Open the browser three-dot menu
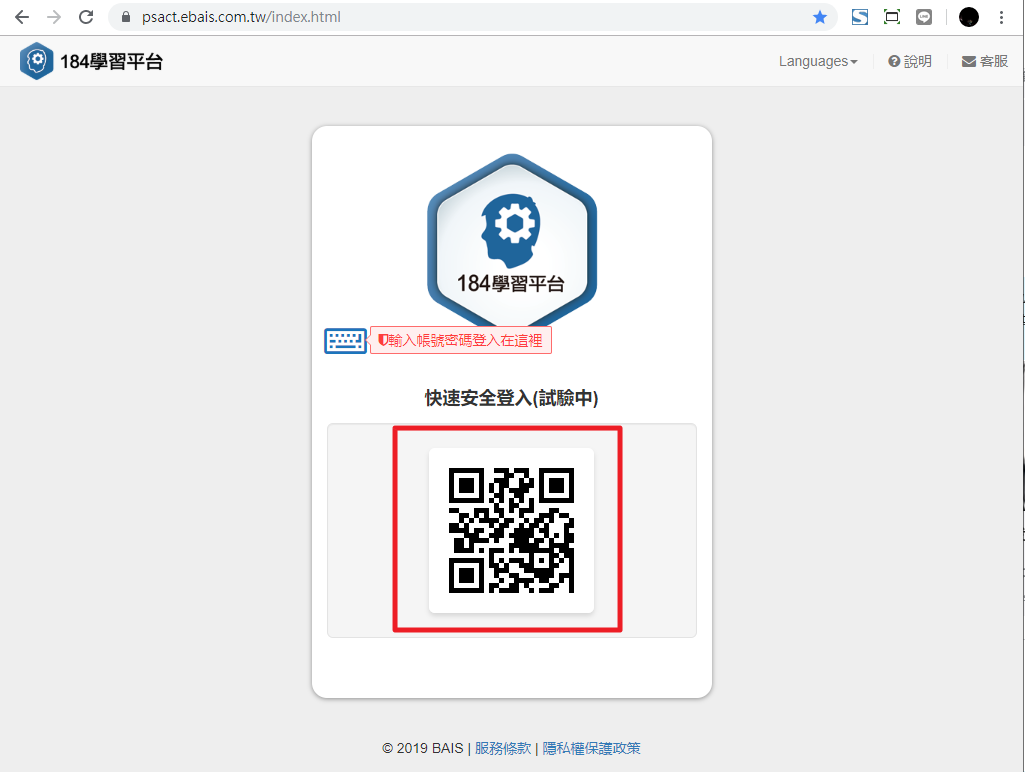The width and height of the screenshot is (1025, 772). click(x=1001, y=17)
